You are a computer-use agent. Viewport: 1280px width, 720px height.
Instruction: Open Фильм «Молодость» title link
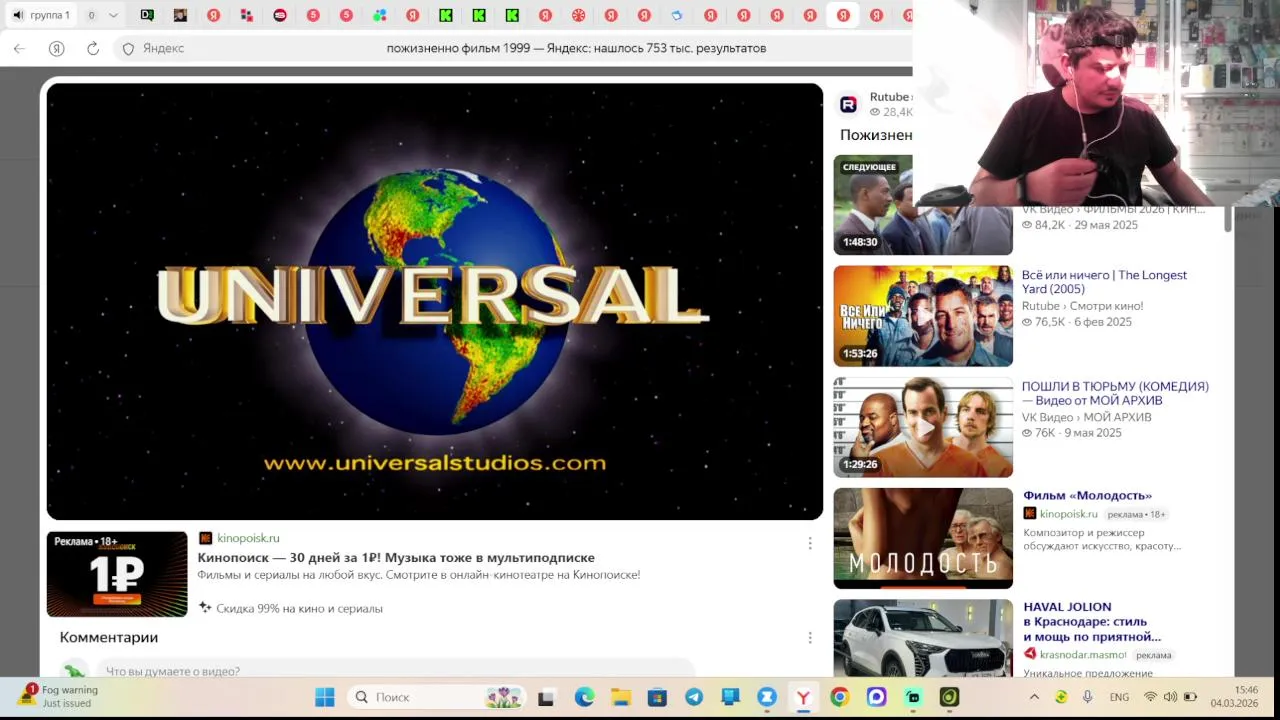[x=1087, y=495]
